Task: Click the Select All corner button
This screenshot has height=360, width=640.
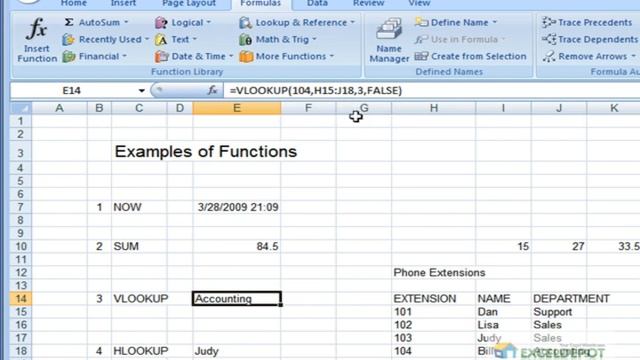Action: 21,108
